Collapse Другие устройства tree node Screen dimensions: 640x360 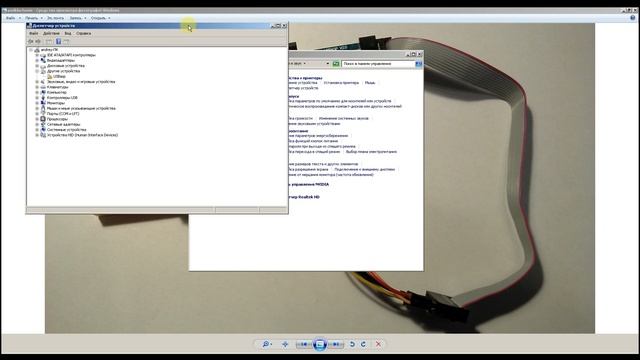click(37, 71)
